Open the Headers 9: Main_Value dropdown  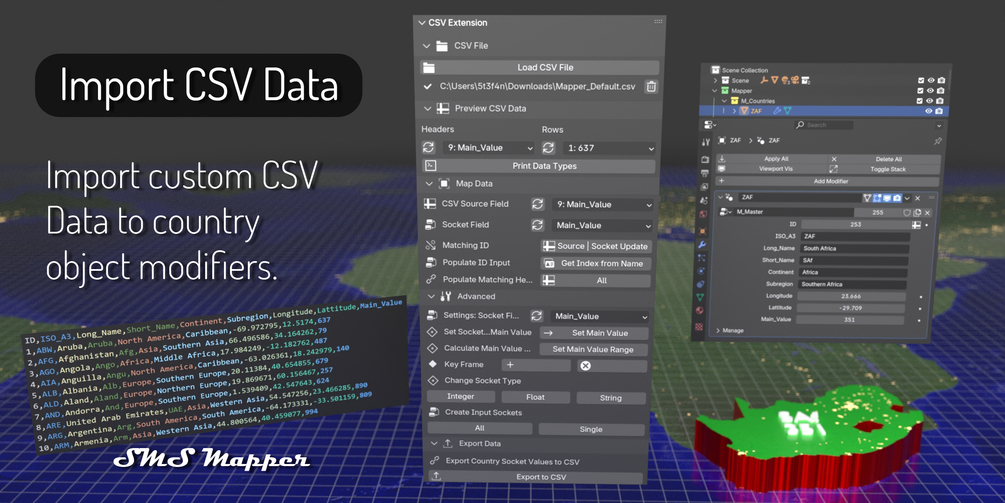[x=488, y=147]
